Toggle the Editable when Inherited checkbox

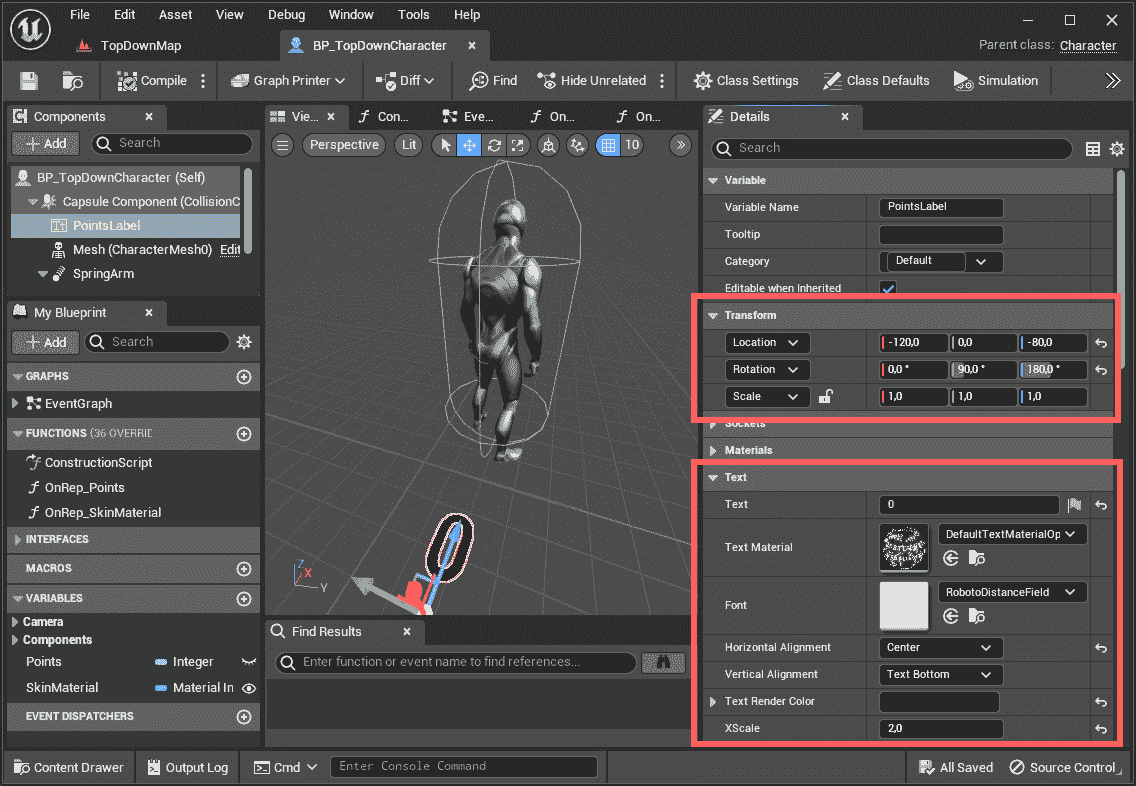click(888, 288)
